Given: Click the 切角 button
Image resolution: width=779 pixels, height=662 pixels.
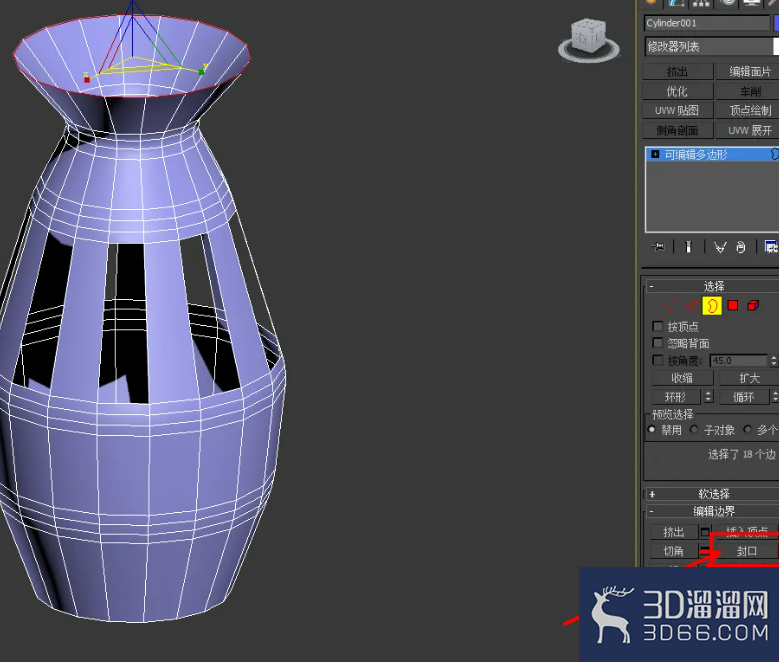Looking at the screenshot, I should 674,551.
